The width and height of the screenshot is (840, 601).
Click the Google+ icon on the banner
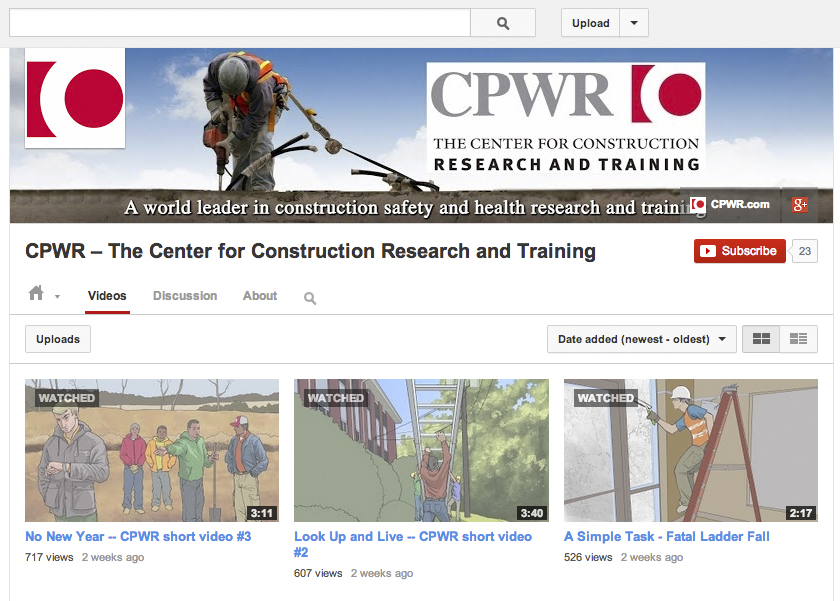coord(801,204)
